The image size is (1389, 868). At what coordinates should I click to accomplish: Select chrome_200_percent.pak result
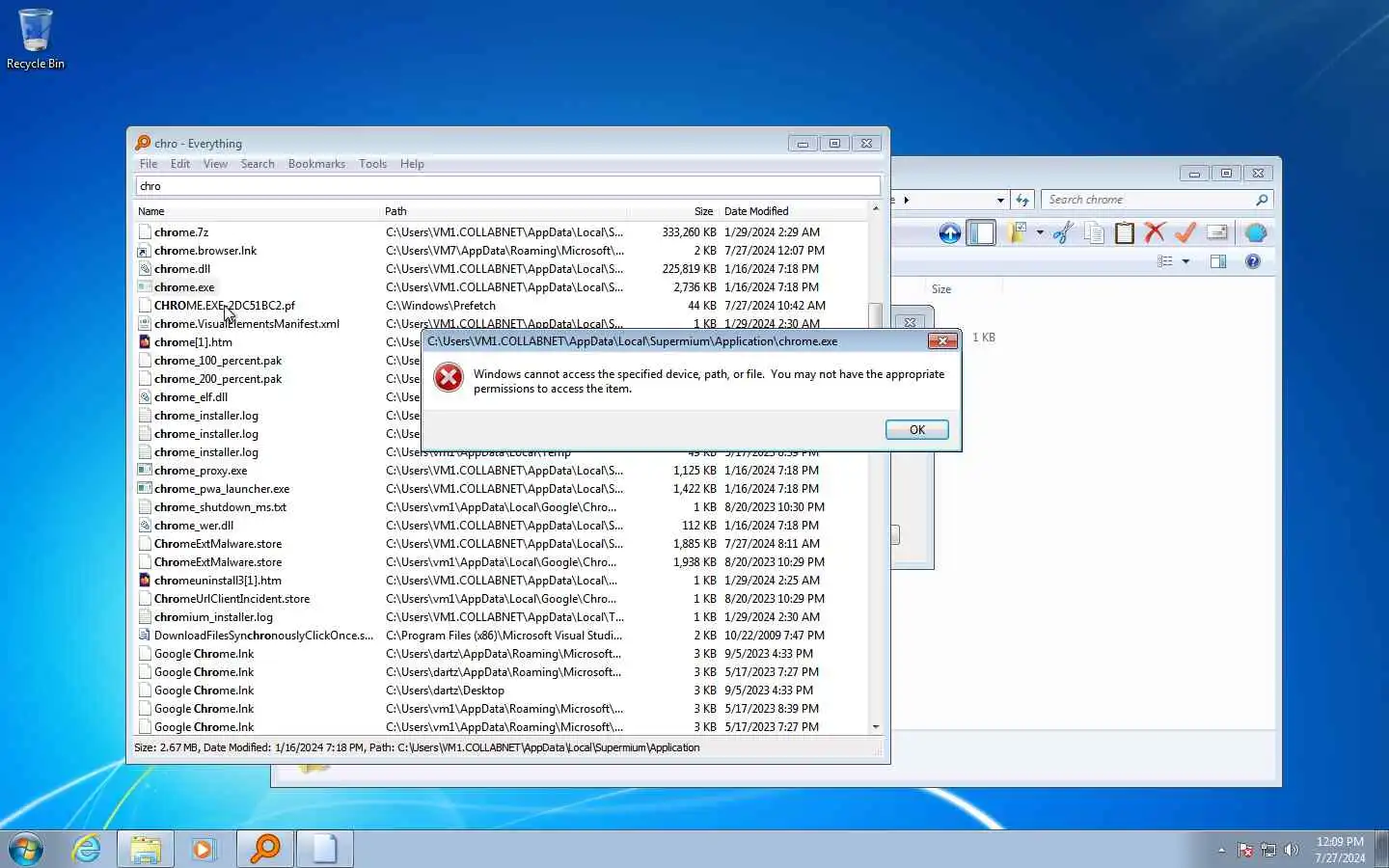click(x=218, y=379)
